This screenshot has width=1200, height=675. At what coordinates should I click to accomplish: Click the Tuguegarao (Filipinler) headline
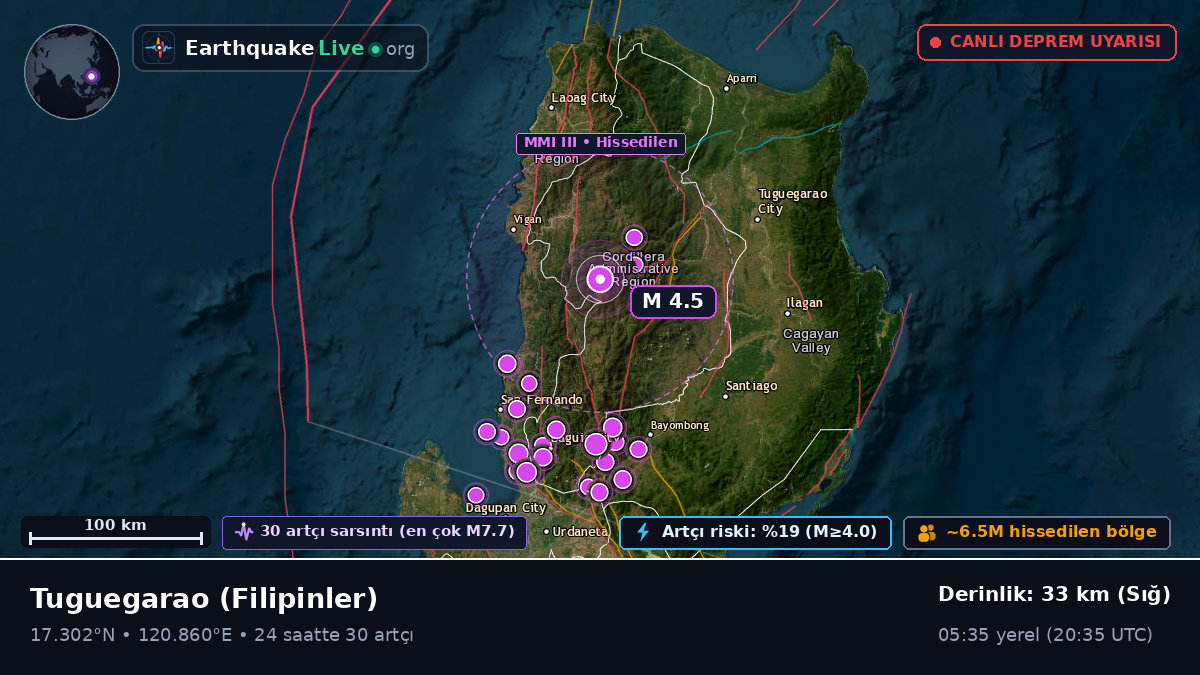pos(204,598)
